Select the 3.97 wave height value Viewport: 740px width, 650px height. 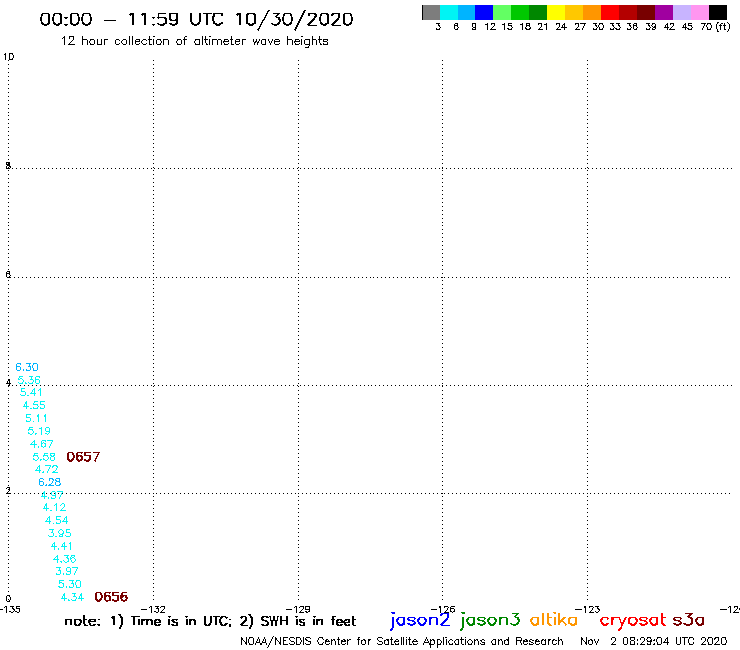pyautogui.click(x=67, y=571)
